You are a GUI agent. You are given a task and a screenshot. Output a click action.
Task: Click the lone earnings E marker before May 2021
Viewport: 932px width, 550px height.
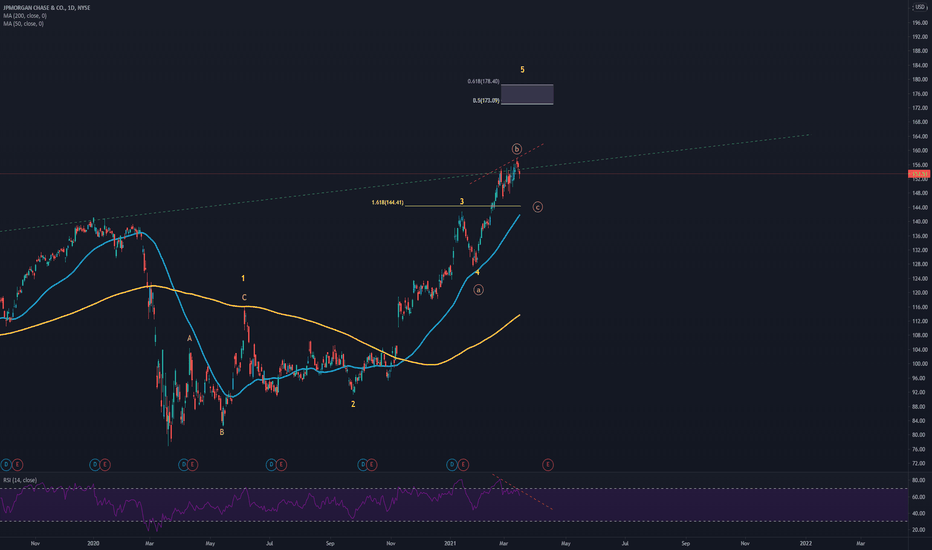click(x=547, y=464)
